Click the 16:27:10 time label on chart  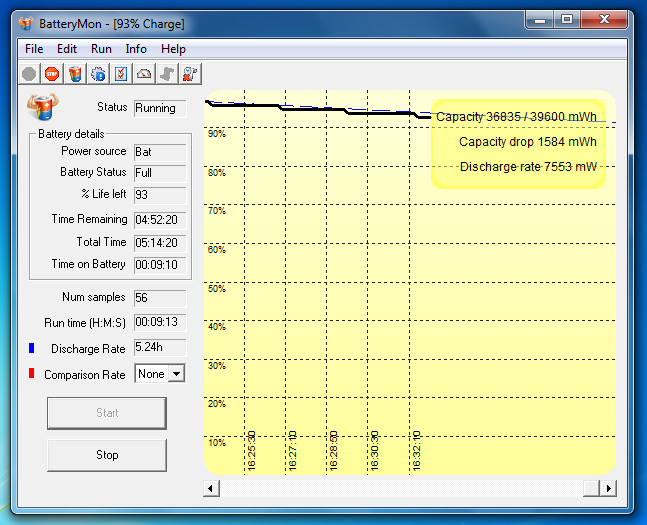(x=292, y=451)
